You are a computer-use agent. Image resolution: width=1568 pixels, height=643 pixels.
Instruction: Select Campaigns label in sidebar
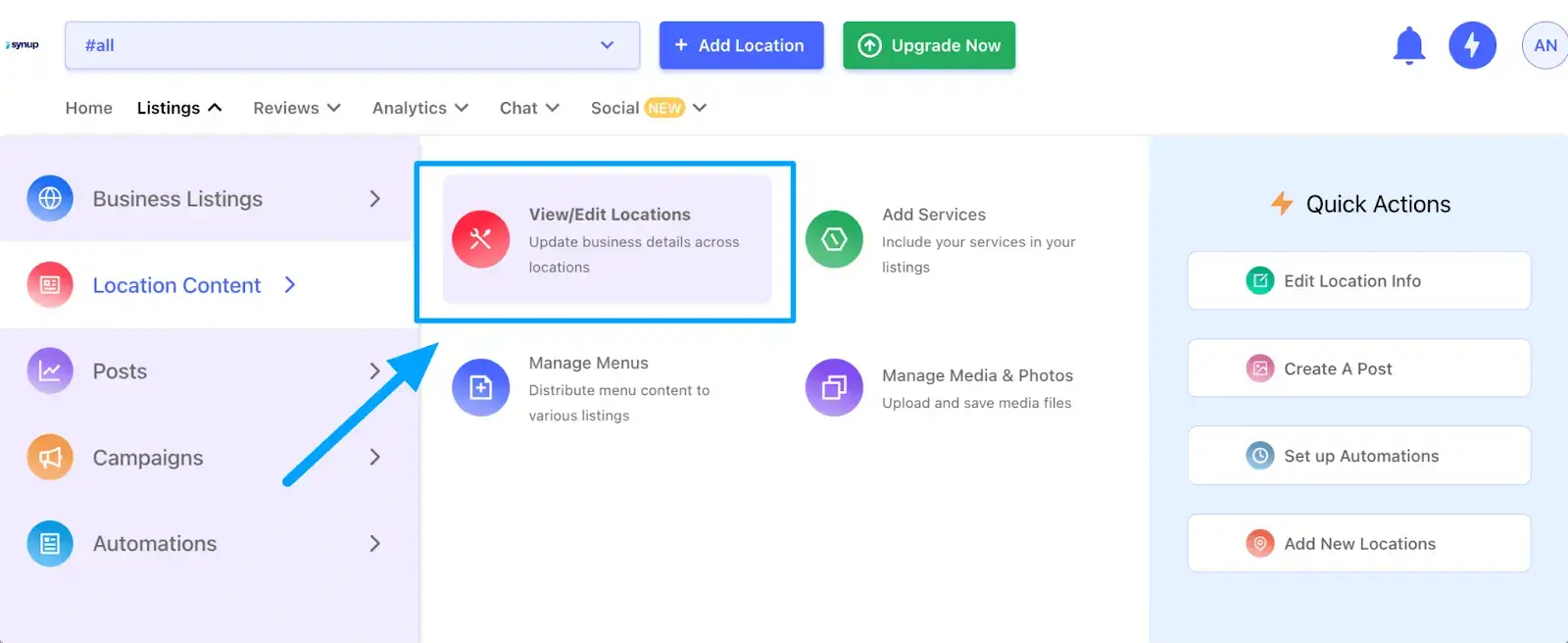pyautogui.click(x=148, y=458)
